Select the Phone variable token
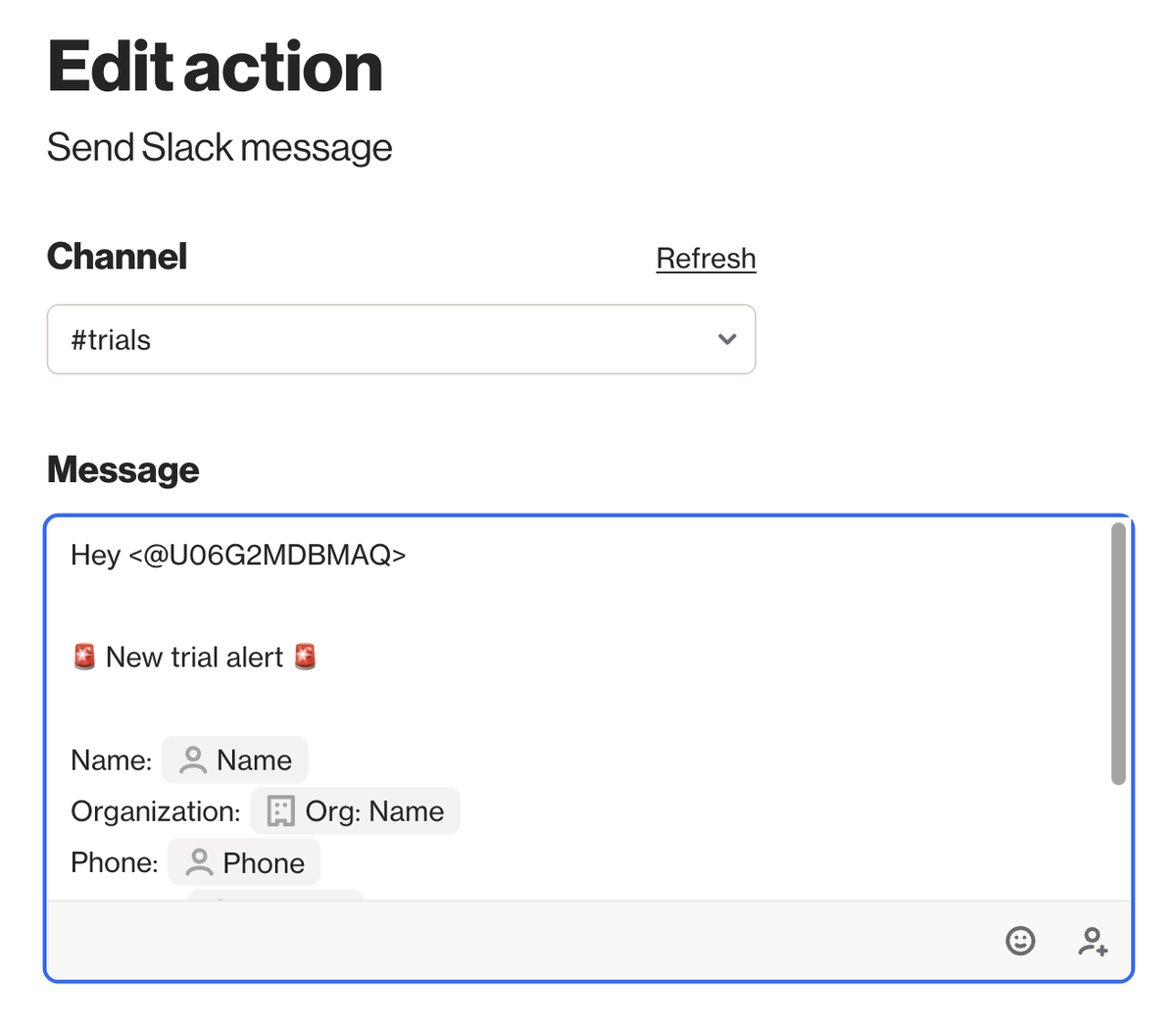This screenshot has width=1176, height=1029. (x=243, y=861)
